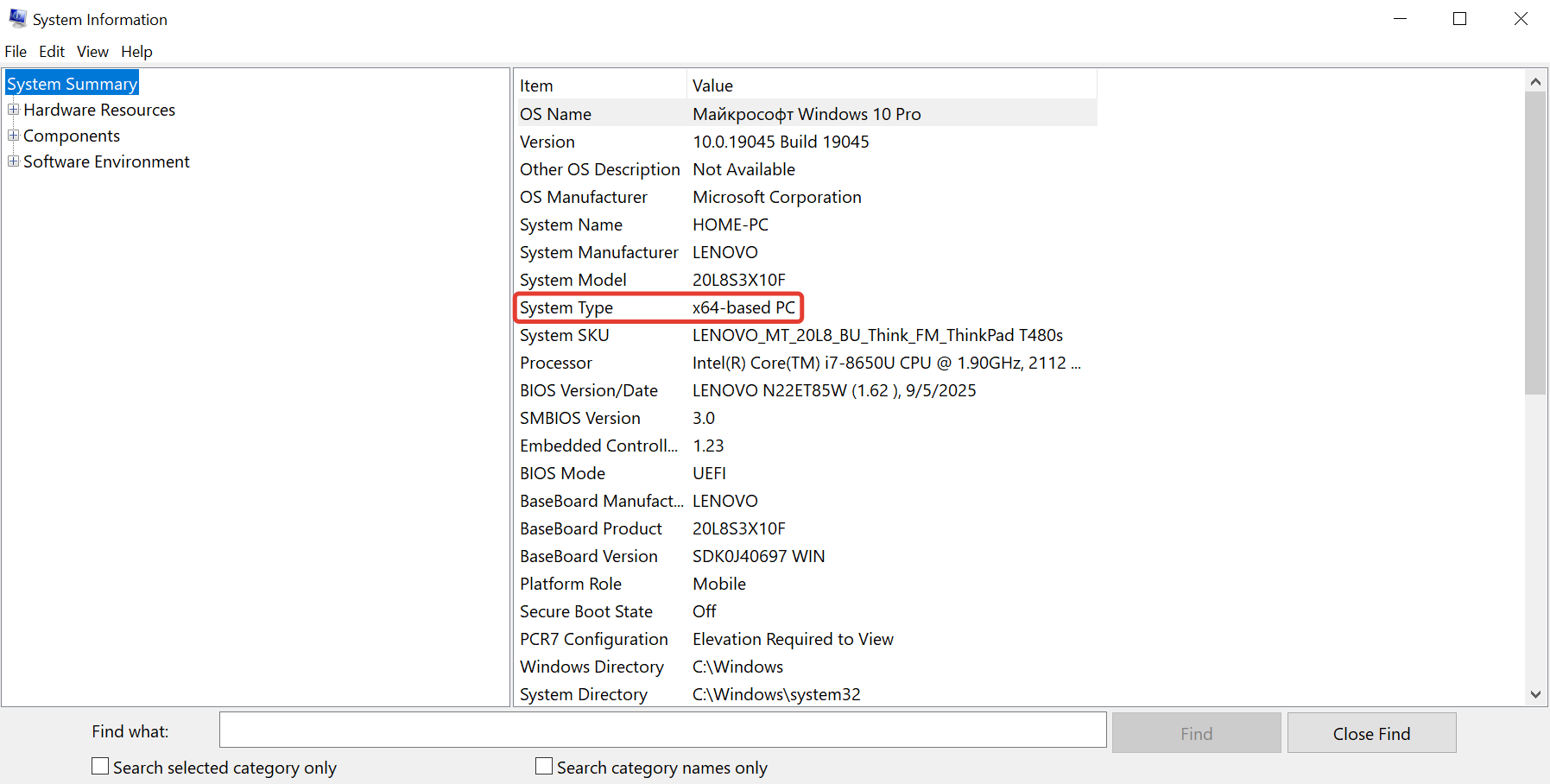Click the scrollbar up arrow
Screen dimensions: 1550x784
[1535, 82]
